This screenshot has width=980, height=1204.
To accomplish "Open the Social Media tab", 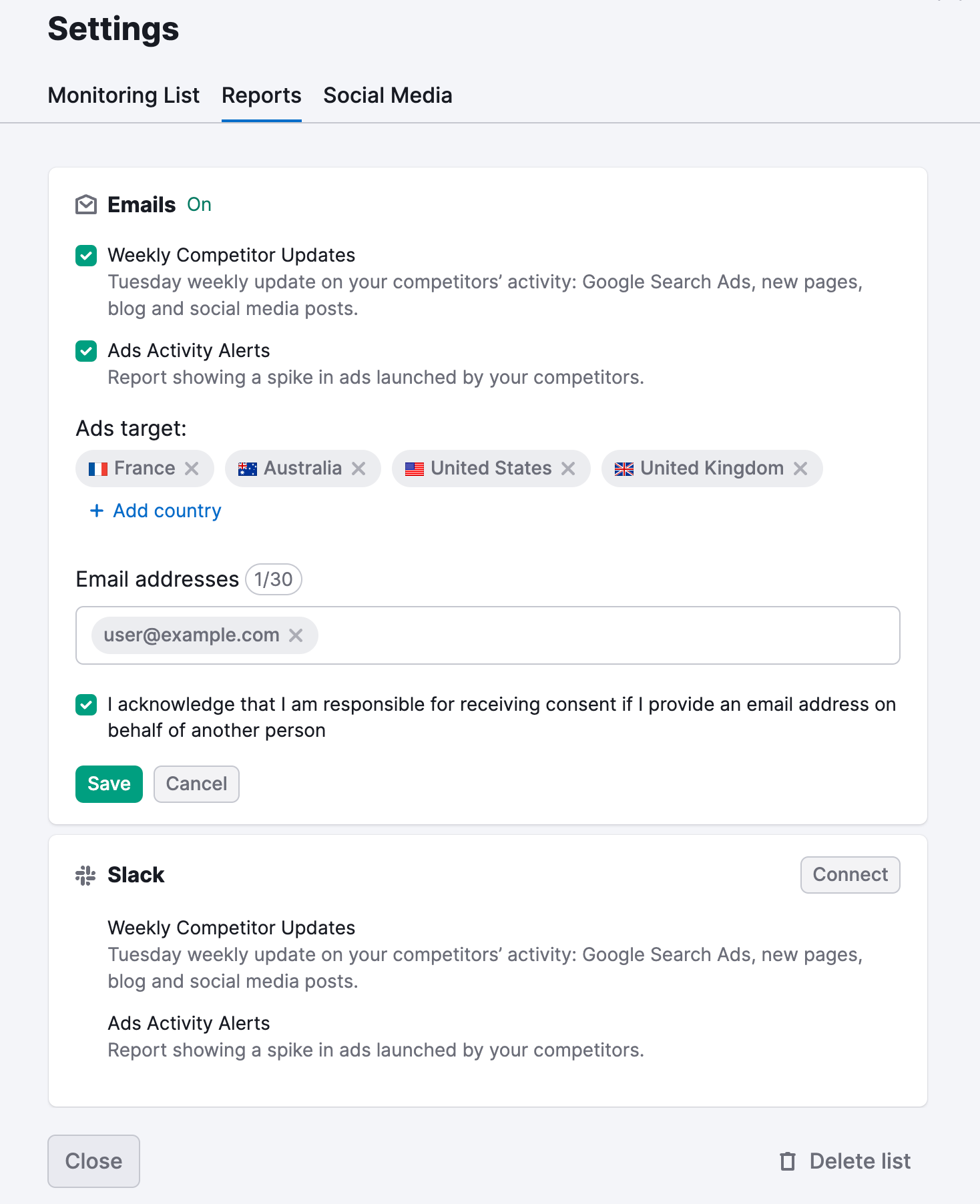I will click(387, 95).
